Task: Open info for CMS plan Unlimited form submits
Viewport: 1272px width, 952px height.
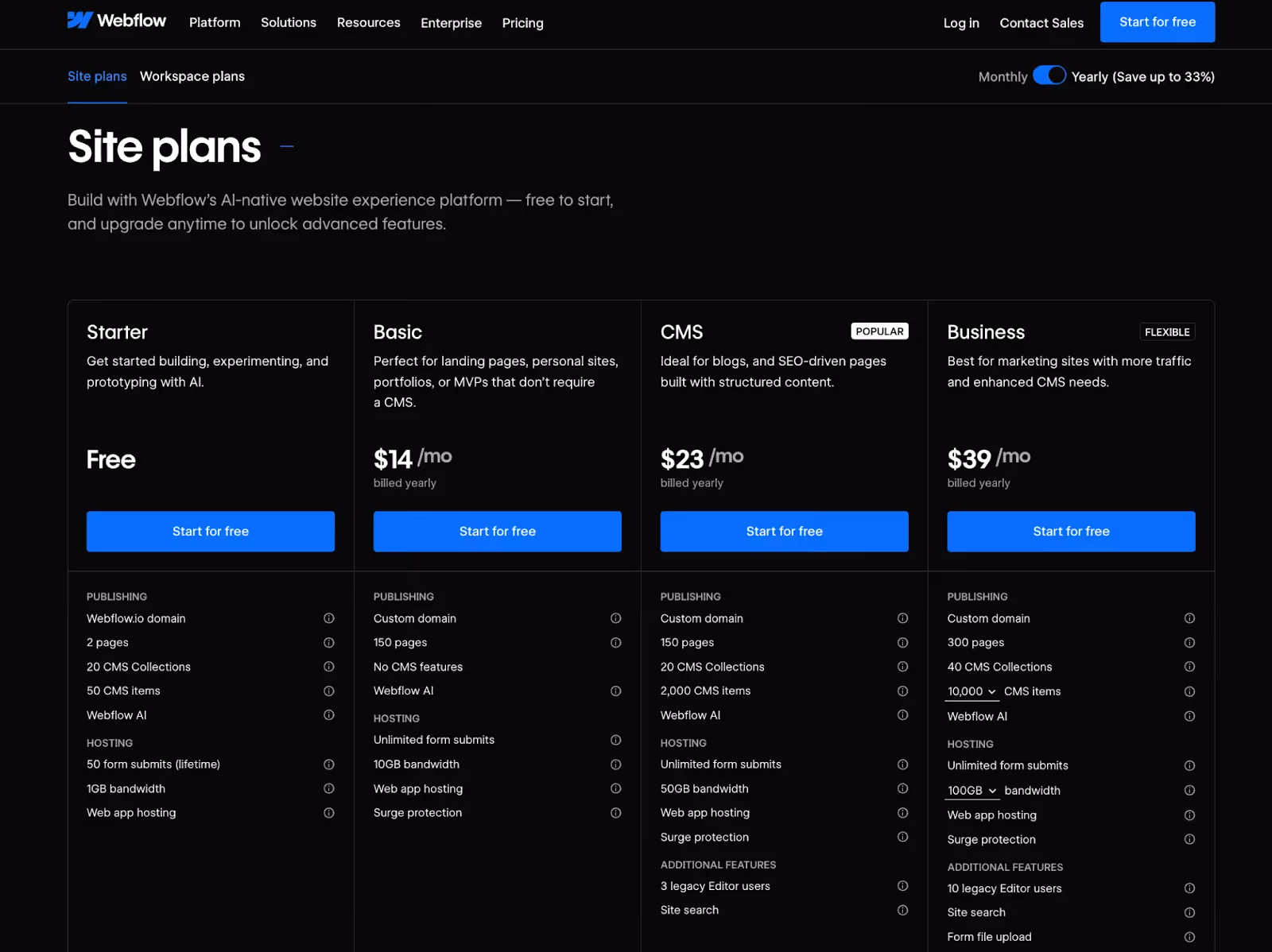Action: click(903, 764)
